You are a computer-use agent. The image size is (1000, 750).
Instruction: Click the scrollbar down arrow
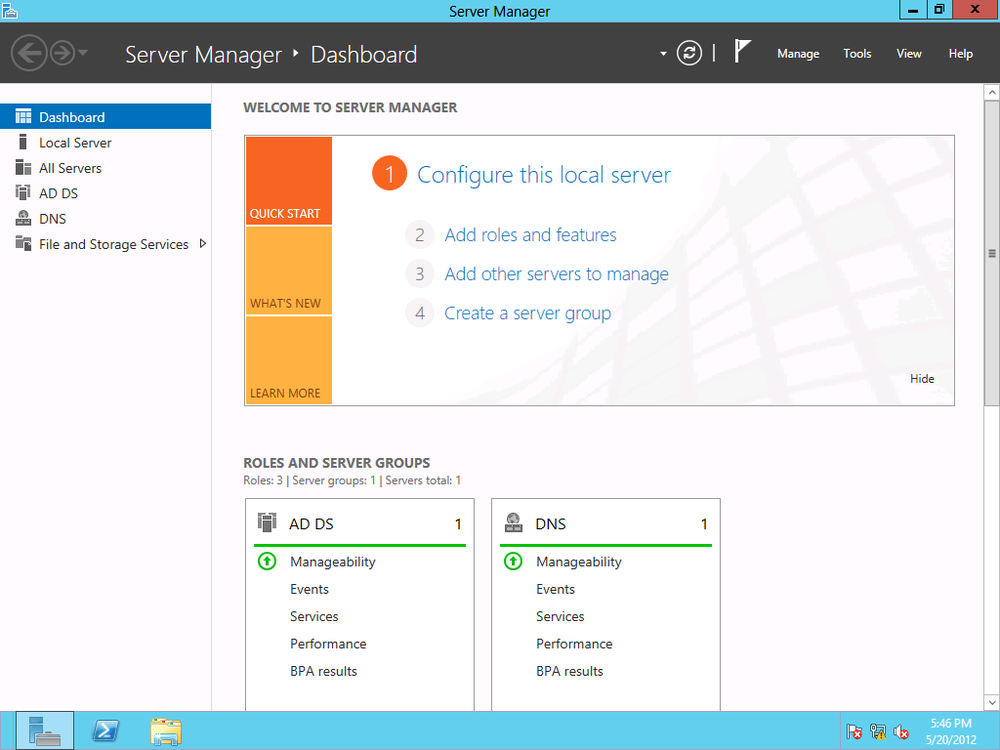[x=992, y=702]
